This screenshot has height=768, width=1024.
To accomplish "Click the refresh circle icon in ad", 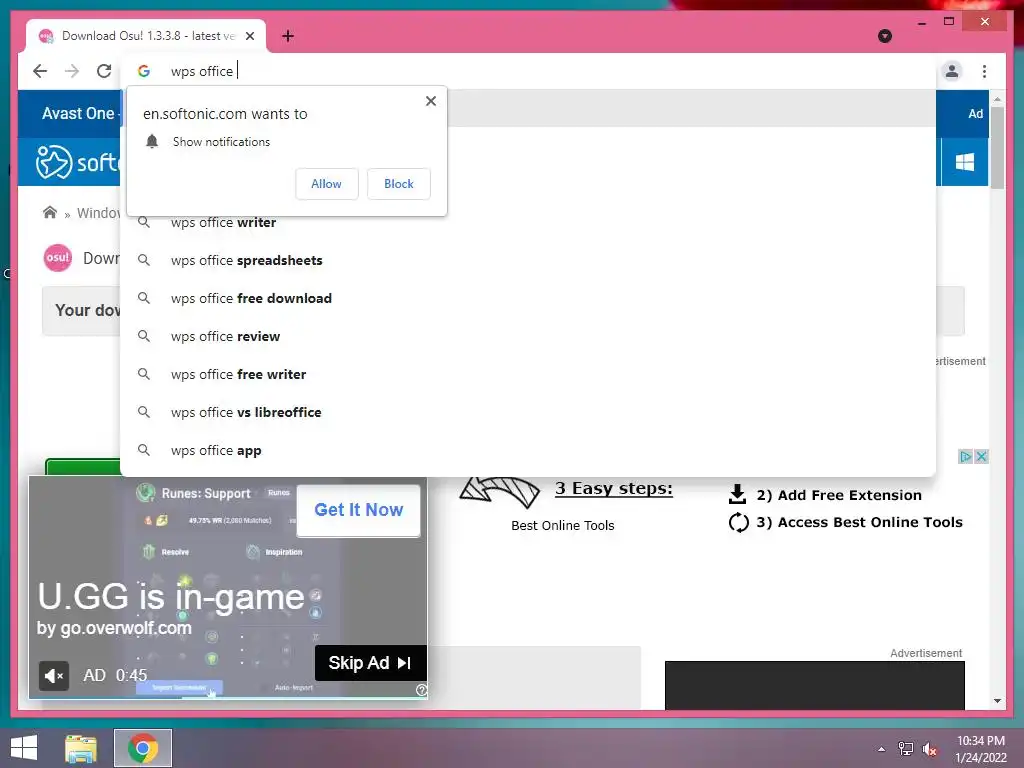I will (739, 522).
